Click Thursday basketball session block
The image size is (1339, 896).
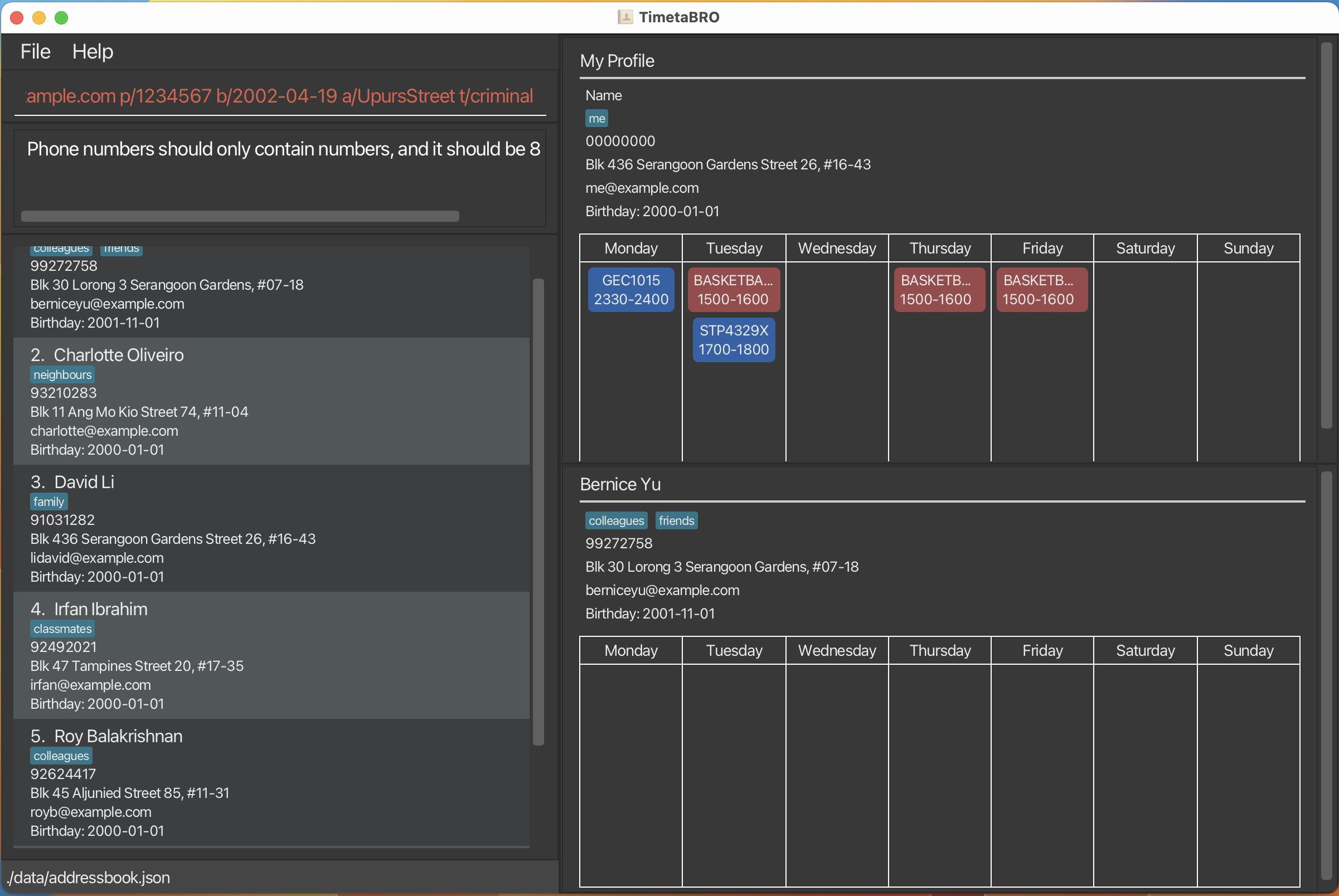pos(939,290)
